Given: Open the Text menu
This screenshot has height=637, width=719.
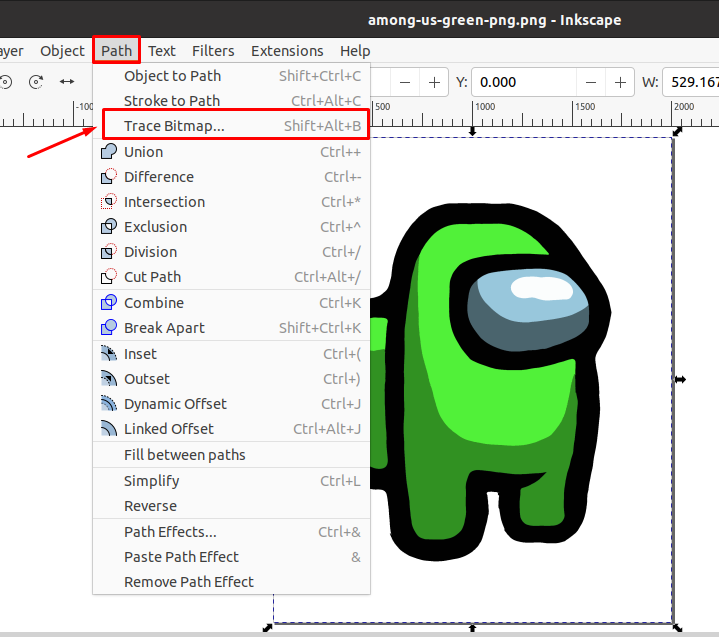Looking at the screenshot, I should point(161,51).
